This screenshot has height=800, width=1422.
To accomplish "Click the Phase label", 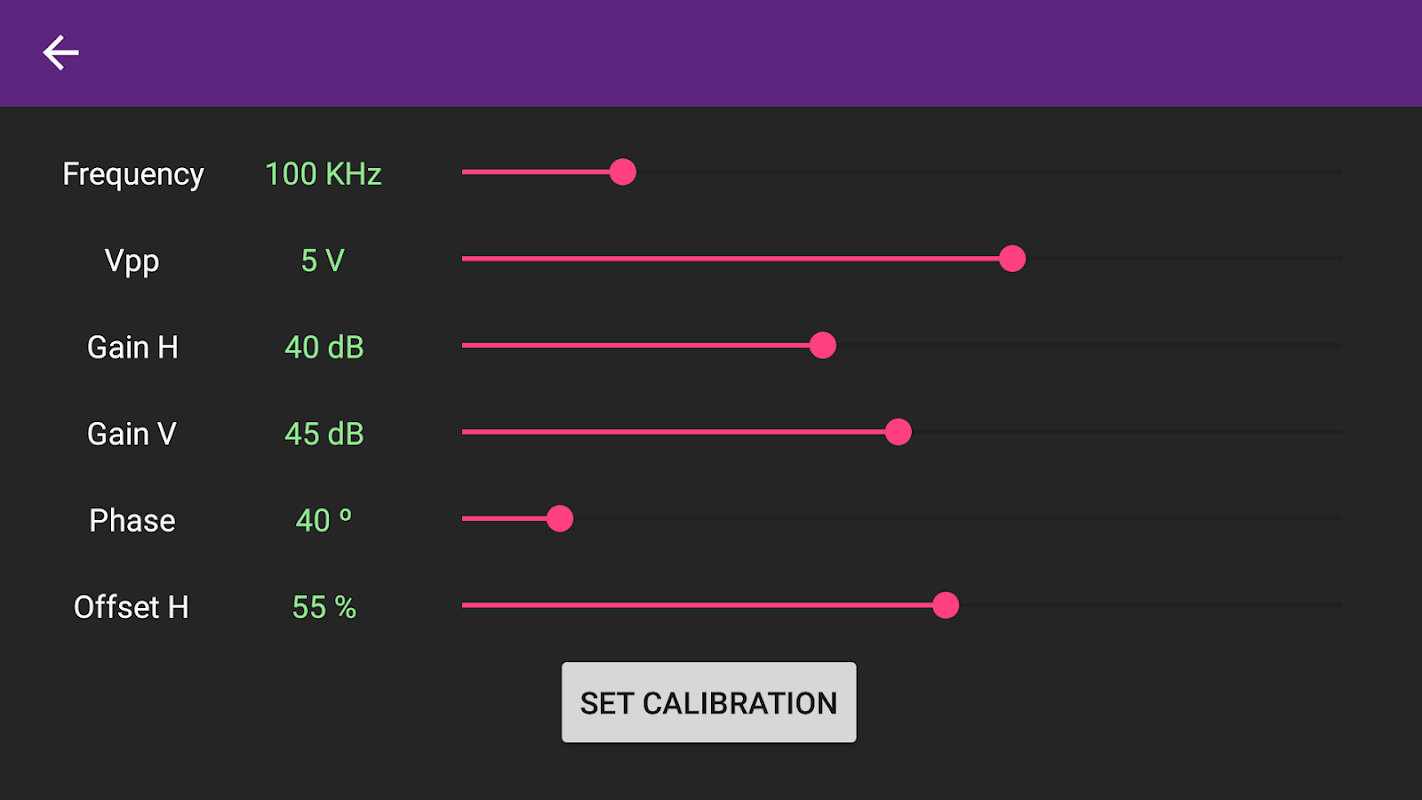I will click(x=132, y=520).
